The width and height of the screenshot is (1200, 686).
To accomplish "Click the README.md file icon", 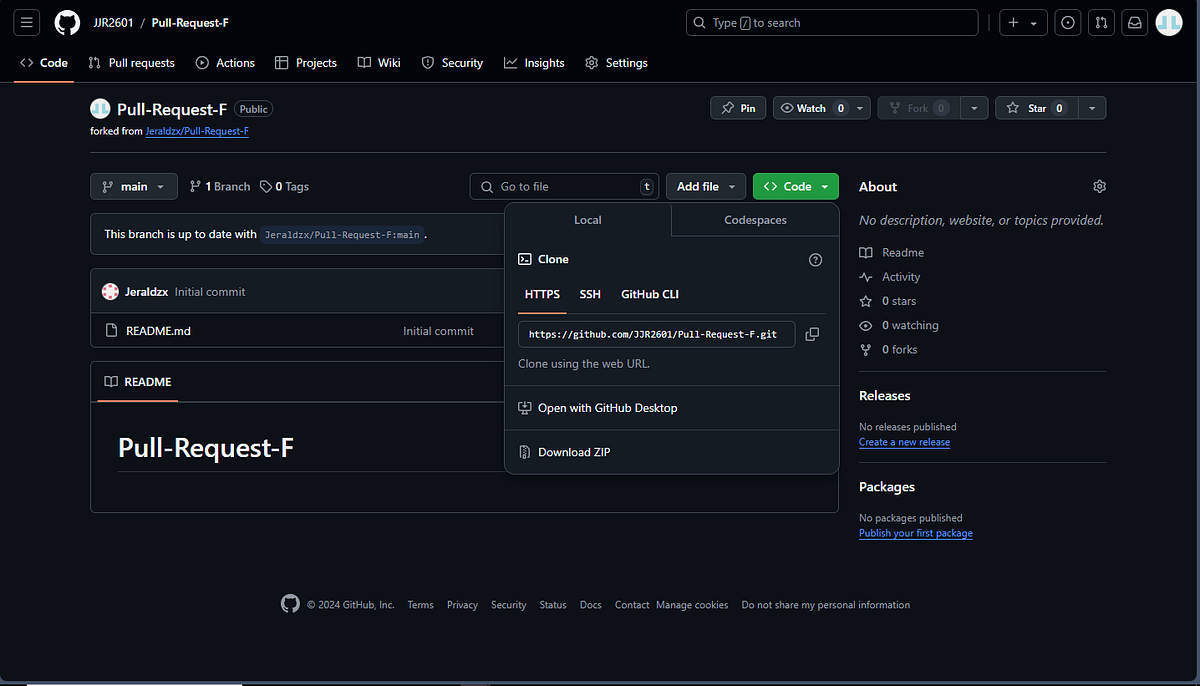I will pyautogui.click(x=111, y=330).
